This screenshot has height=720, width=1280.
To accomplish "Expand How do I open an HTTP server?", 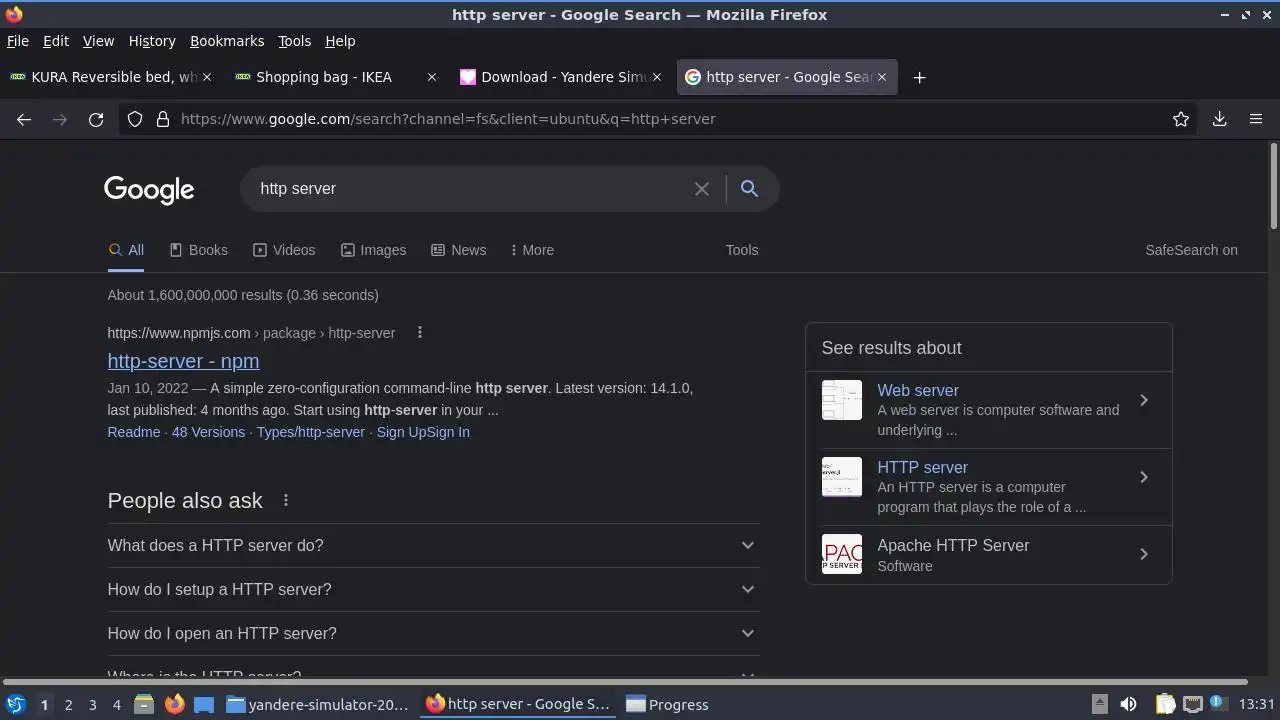I will pyautogui.click(x=433, y=633).
